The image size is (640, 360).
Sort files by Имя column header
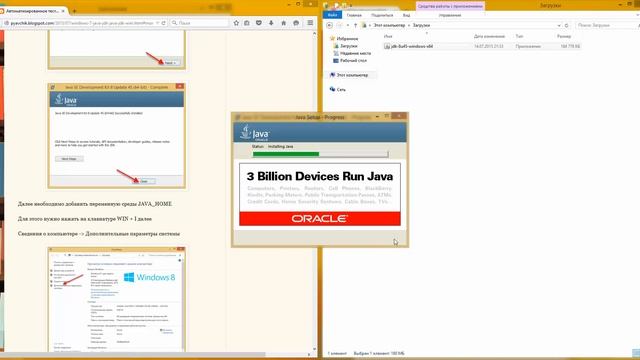(388, 37)
